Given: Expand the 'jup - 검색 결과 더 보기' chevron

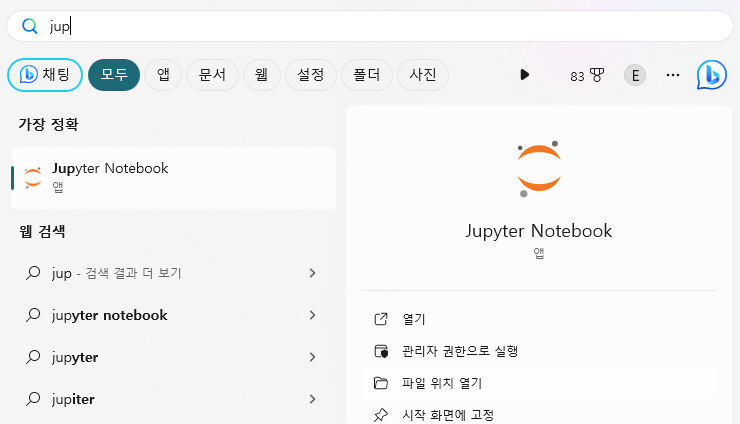Looking at the screenshot, I should coord(312,273).
